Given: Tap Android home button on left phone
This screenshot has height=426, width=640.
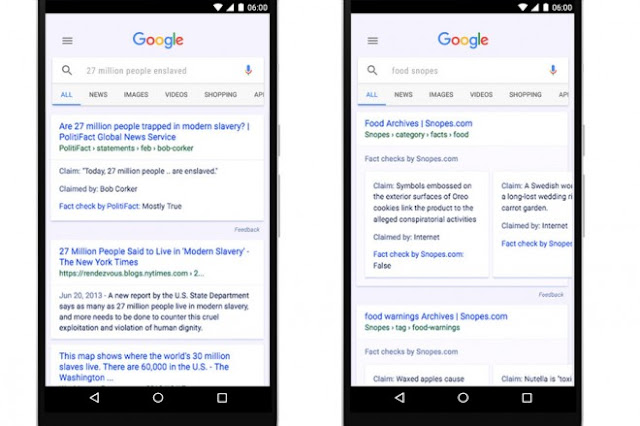Looking at the screenshot, I should tap(158, 397).
